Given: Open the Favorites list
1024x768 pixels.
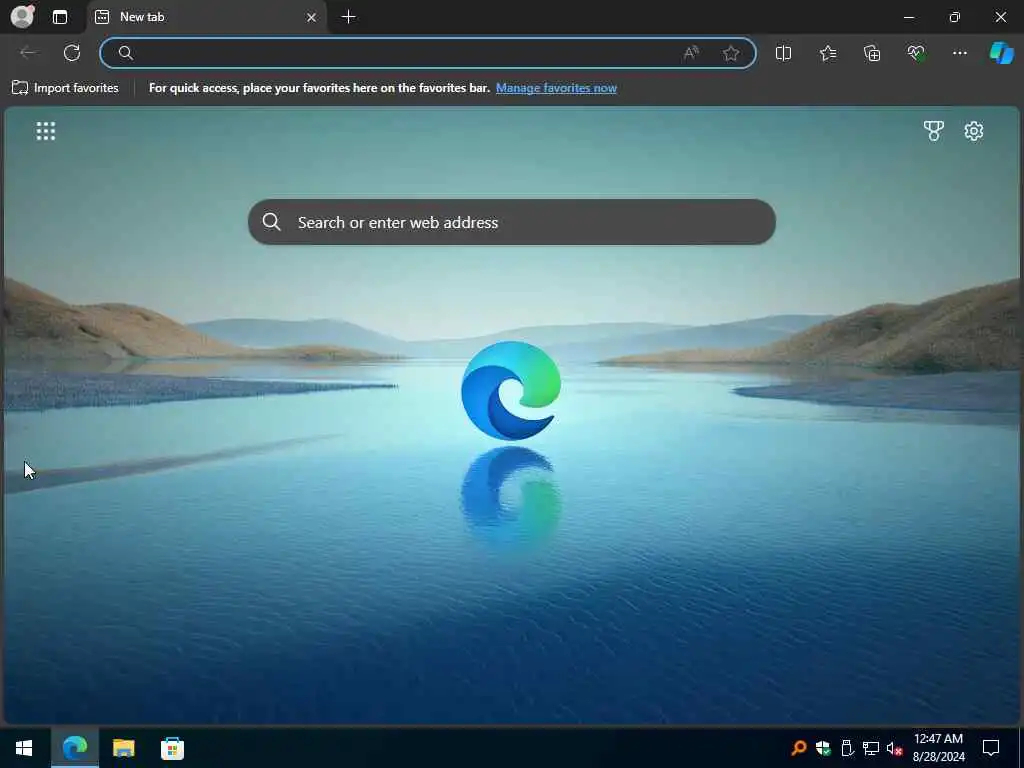Looking at the screenshot, I should pos(827,53).
